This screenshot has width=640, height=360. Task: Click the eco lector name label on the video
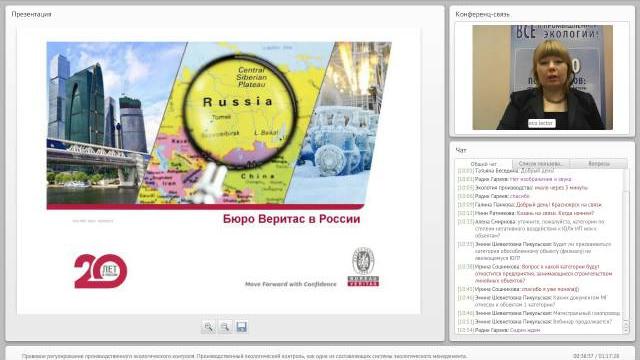541,123
